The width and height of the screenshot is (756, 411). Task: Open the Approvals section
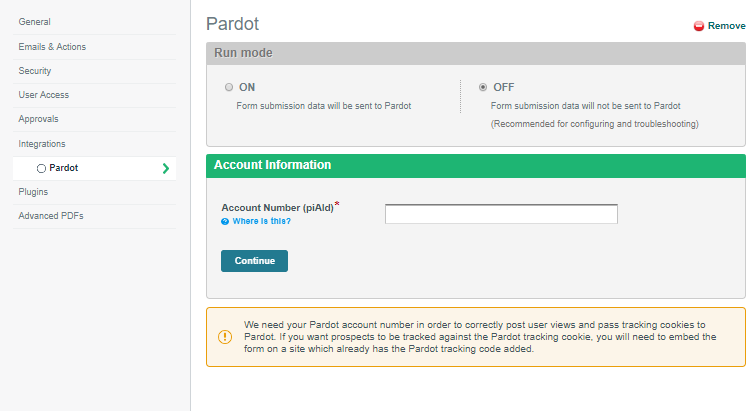click(x=38, y=119)
